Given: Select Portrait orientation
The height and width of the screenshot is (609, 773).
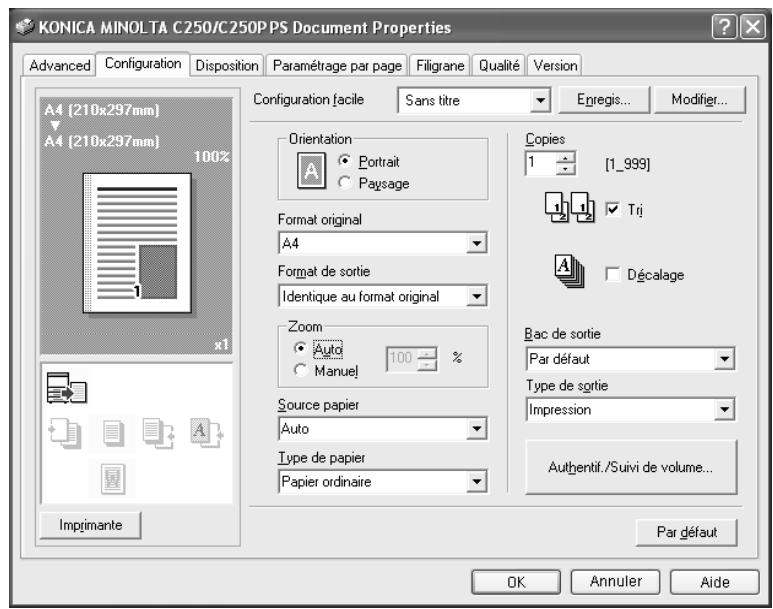Looking at the screenshot, I should click(369, 161).
